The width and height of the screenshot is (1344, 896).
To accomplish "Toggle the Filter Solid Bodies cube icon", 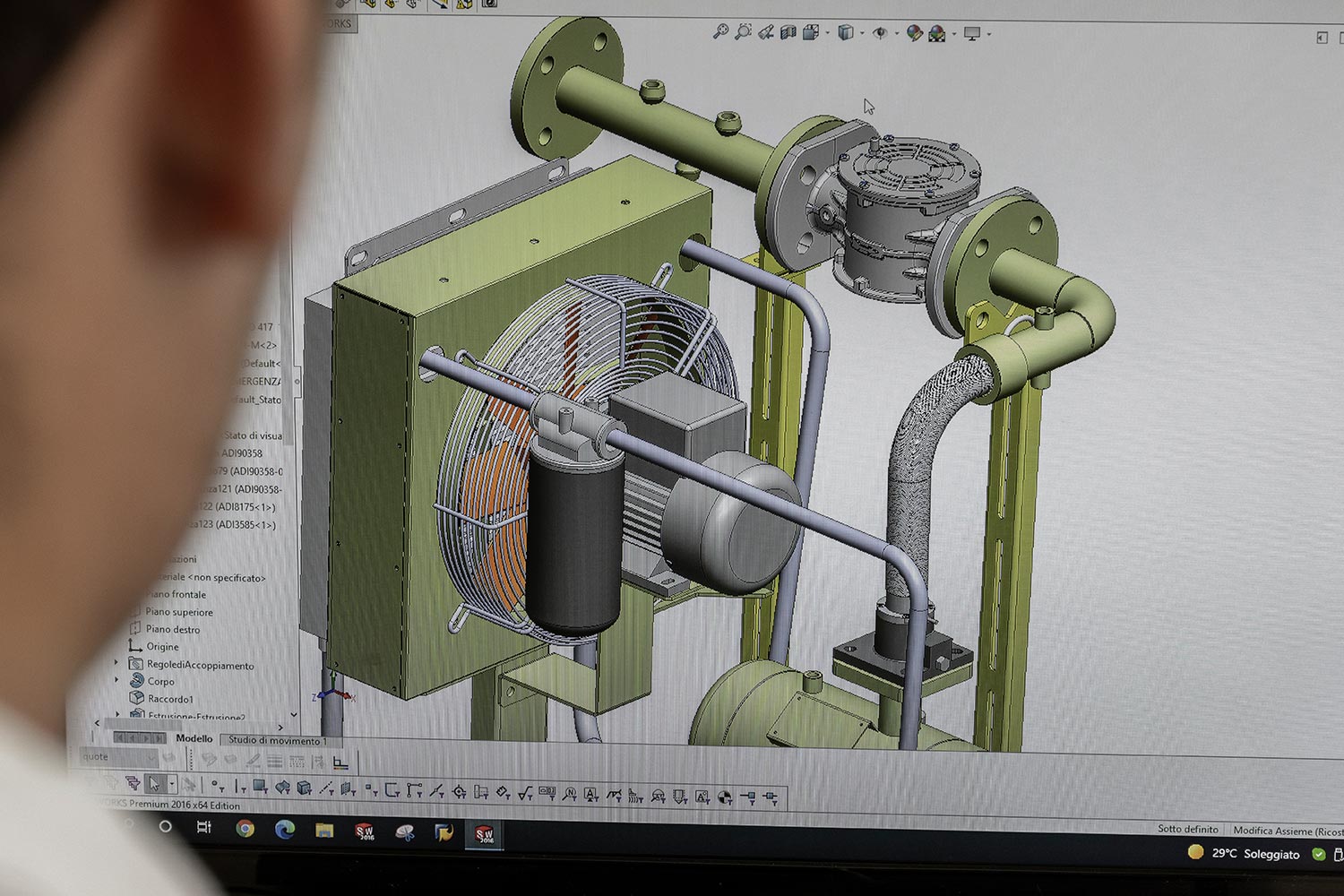I will [304, 788].
